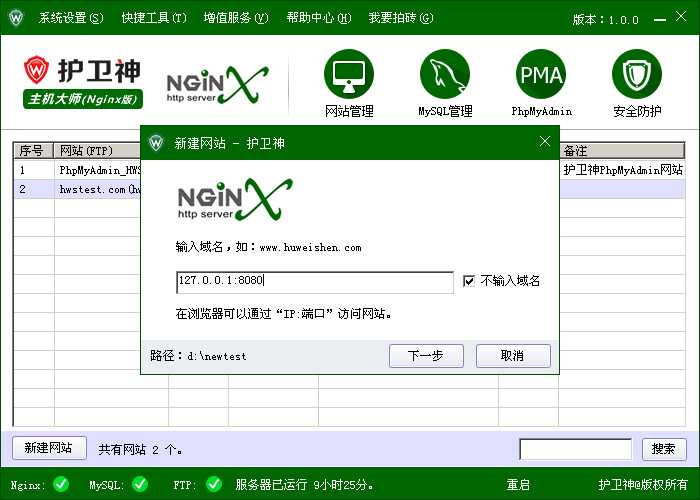Screen dimensions: 700x500
Task: Close the main 护卫神 window
Action: coord(681,17)
